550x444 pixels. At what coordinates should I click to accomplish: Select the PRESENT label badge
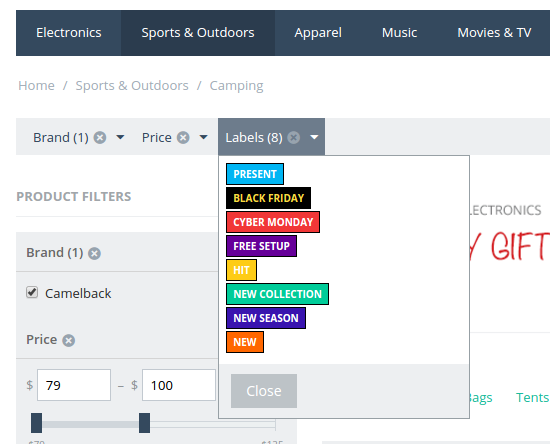pyautogui.click(x=255, y=174)
